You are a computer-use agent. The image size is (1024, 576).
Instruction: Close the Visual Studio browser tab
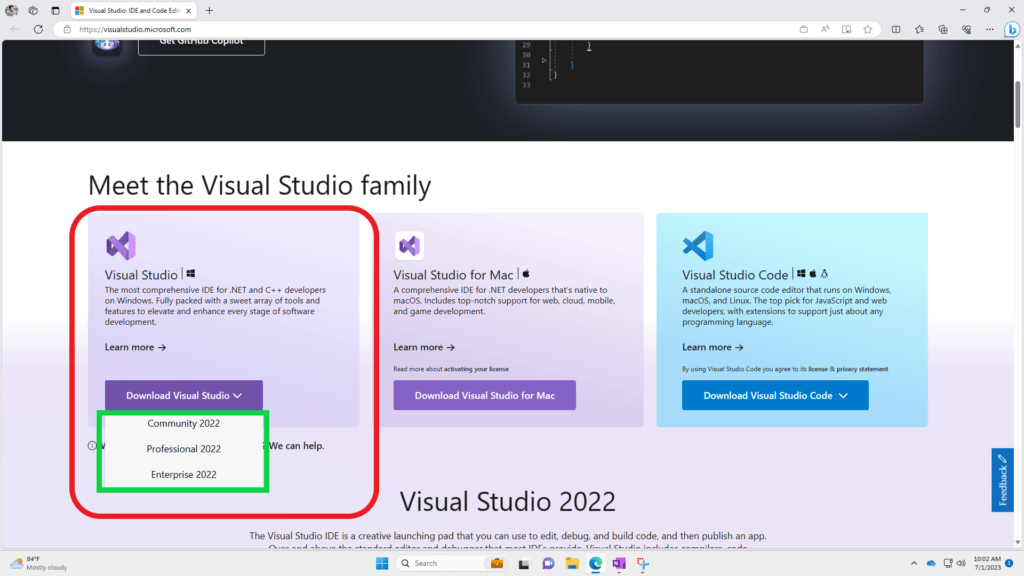pos(188,10)
